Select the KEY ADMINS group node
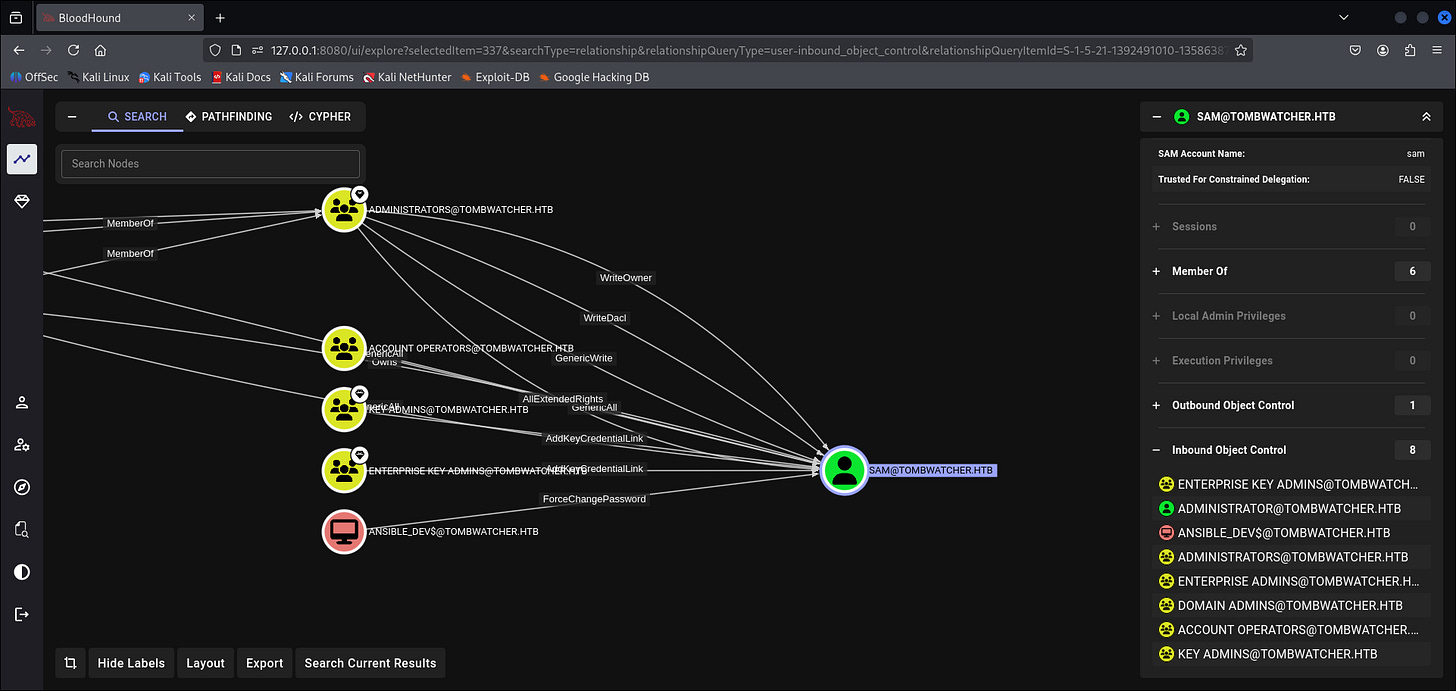1456x691 pixels. (x=344, y=409)
